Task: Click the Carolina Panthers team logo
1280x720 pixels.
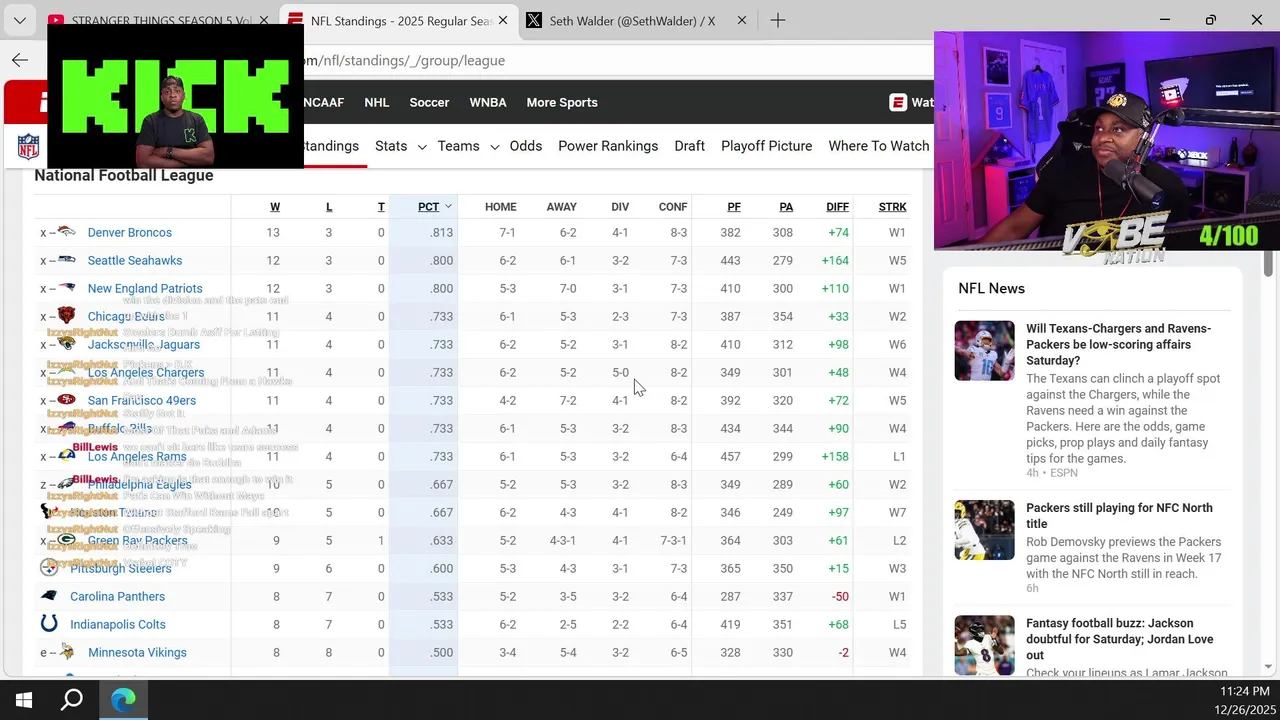Action: tap(48, 596)
